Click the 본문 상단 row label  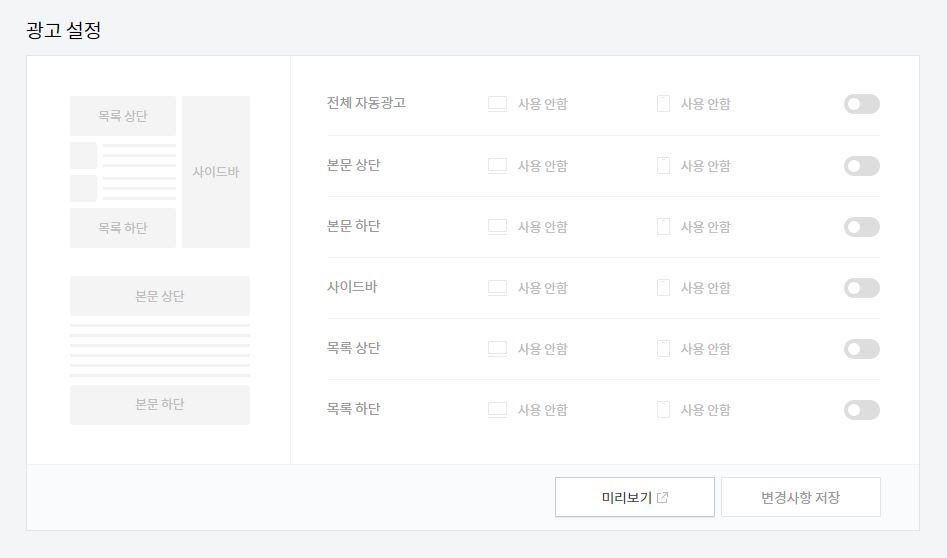tap(353, 165)
